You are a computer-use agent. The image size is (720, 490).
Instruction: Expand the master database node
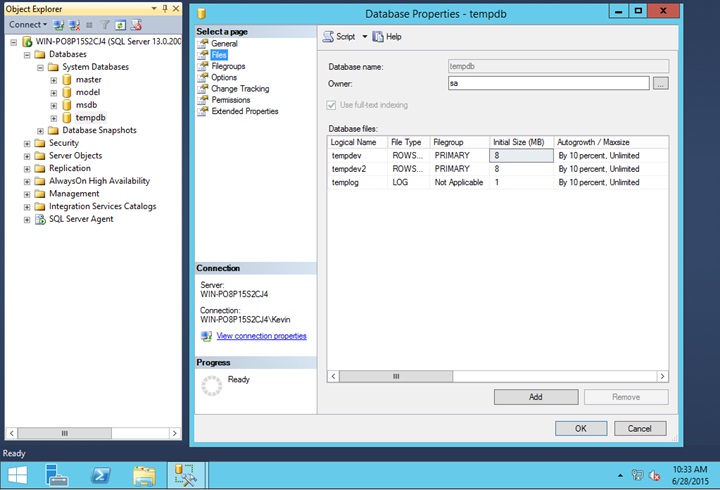pos(54,80)
